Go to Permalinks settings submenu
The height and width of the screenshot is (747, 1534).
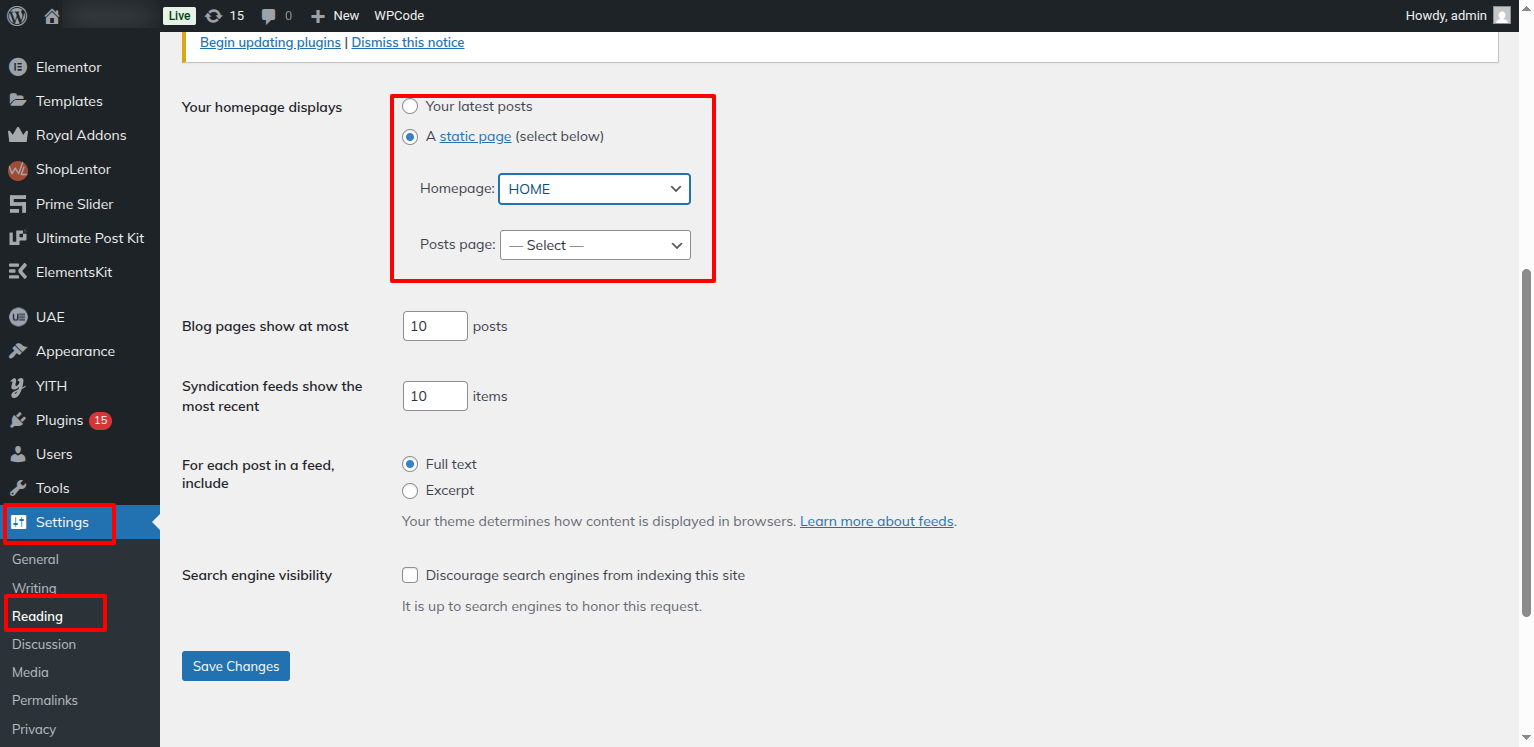coord(45,701)
